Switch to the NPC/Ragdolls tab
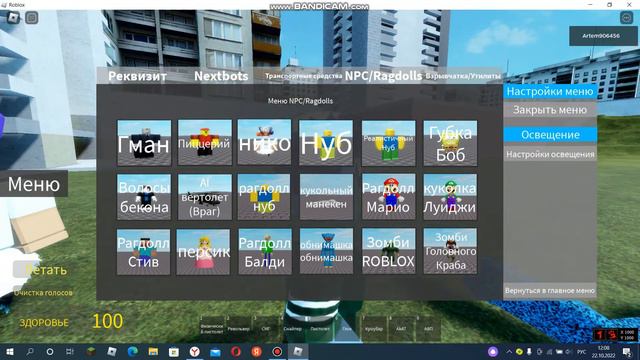 383,76
